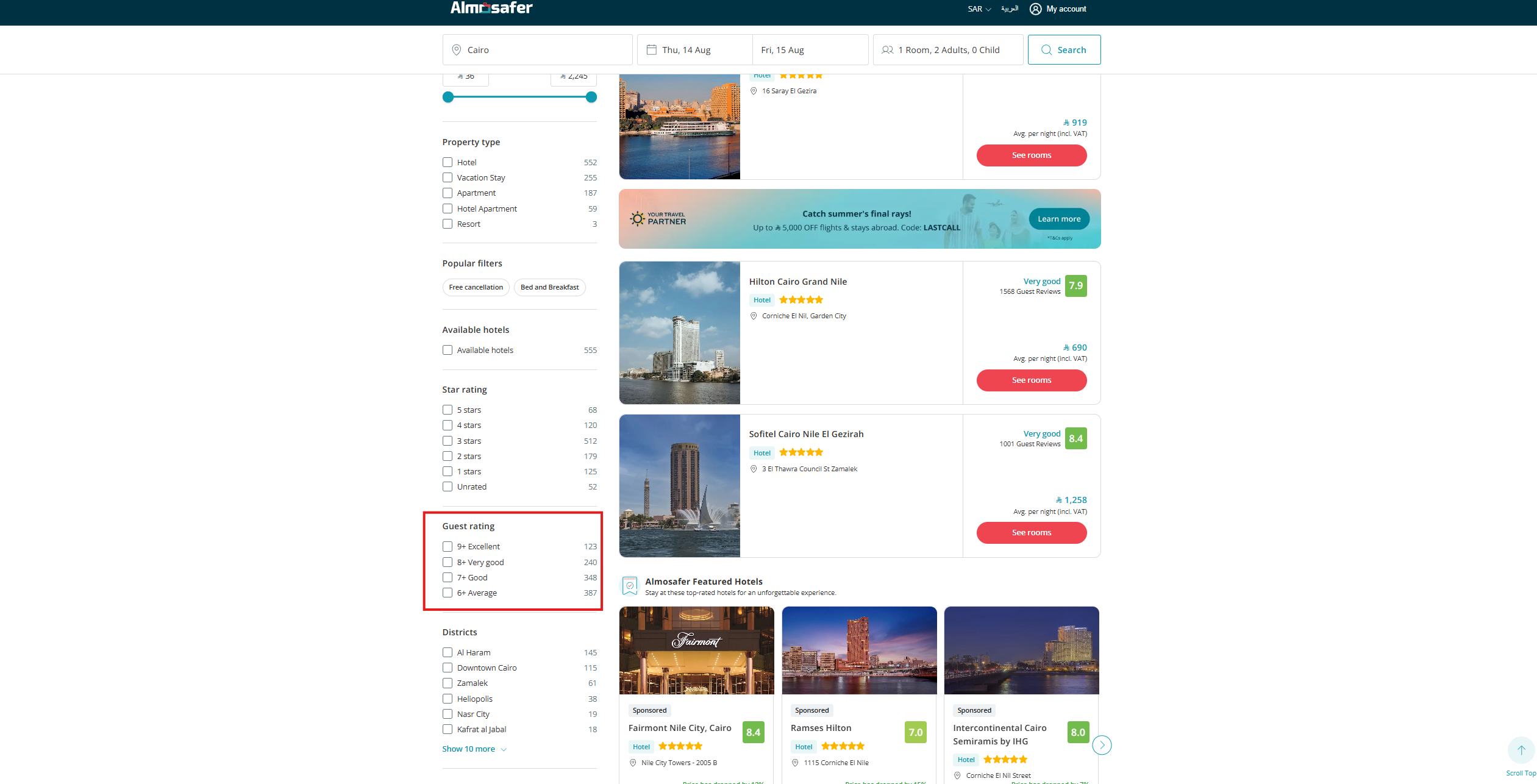Click See rooms for Hilton Cairo Grand Nile
The width and height of the screenshot is (1537, 784).
[1031, 380]
